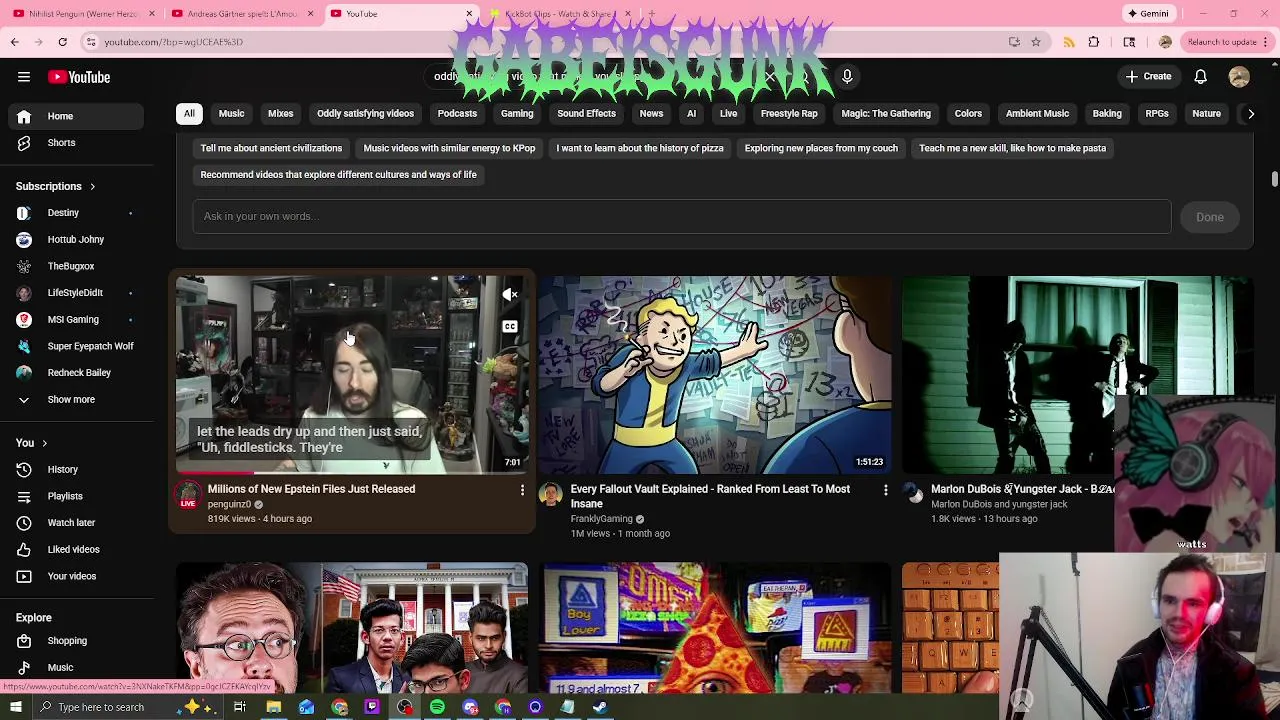The width and height of the screenshot is (1280, 720).
Task: Choose 'Music videos with similar energy to KPop'
Action: coord(449,148)
